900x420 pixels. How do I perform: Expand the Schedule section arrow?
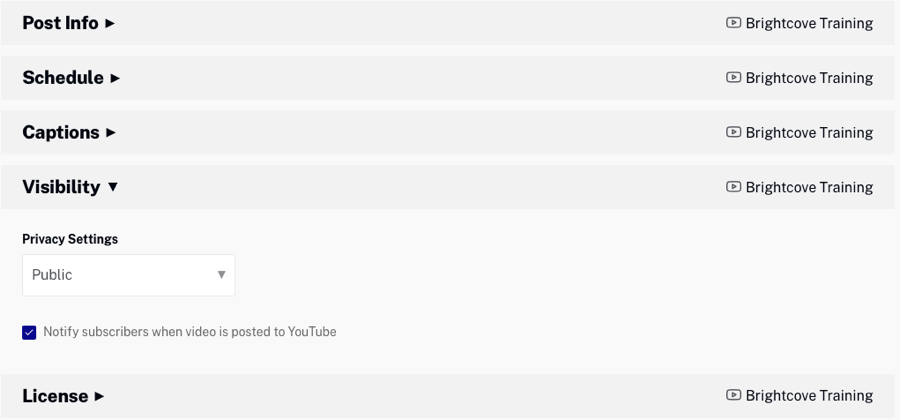coord(115,78)
